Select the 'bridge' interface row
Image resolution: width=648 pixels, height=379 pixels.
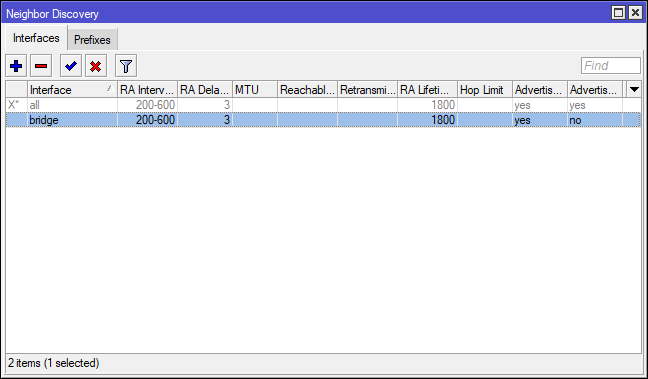[x=323, y=120]
